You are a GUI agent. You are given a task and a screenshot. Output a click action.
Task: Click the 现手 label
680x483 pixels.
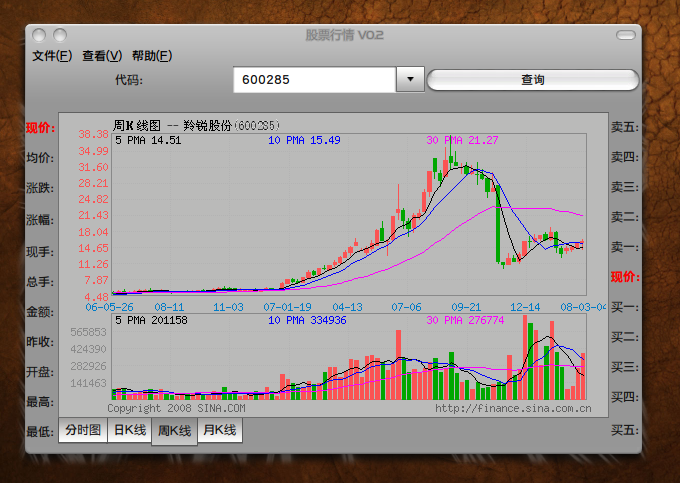40,251
